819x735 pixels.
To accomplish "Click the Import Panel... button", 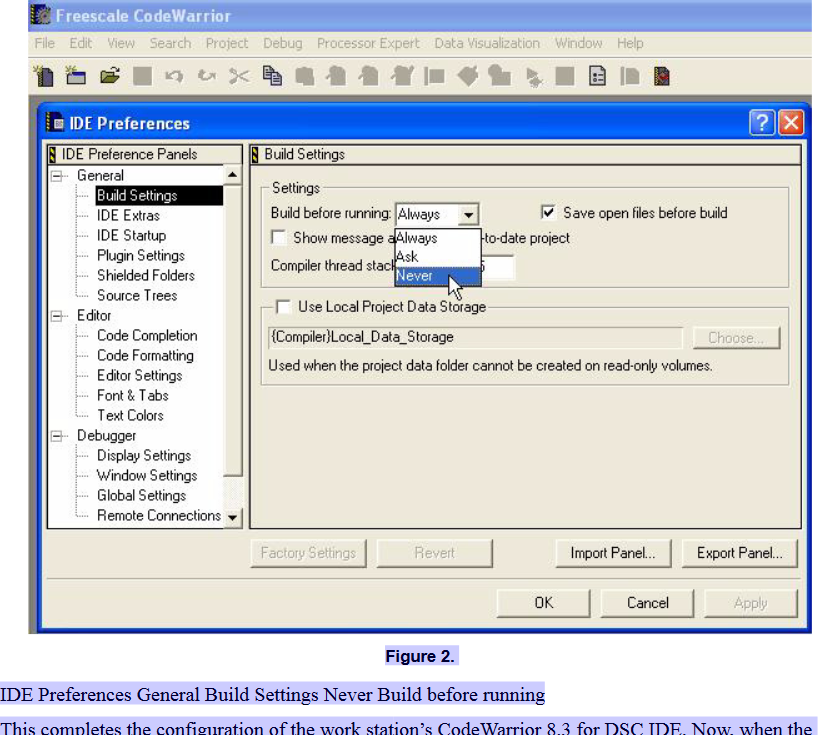I will [x=613, y=553].
